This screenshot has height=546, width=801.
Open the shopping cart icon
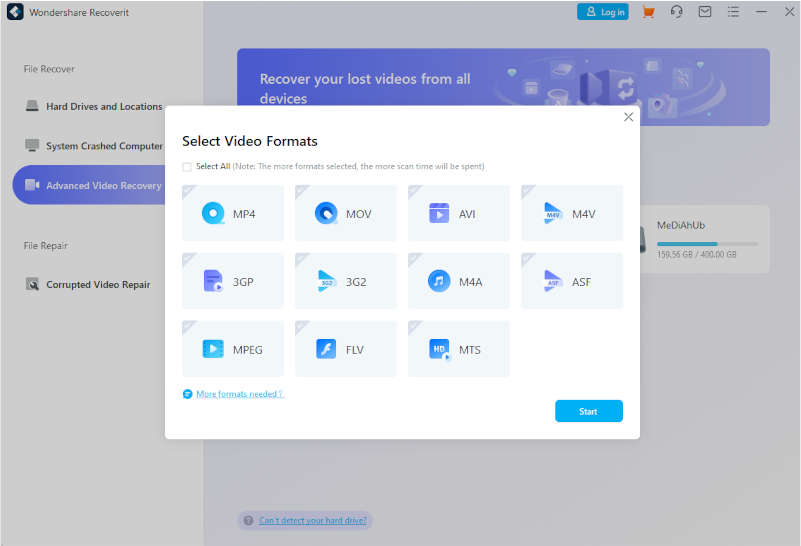point(648,12)
